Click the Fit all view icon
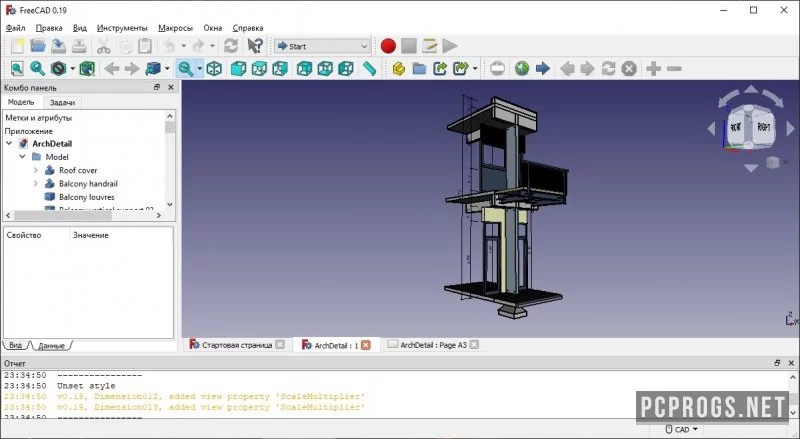Image resolution: width=800 pixels, height=439 pixels. click(x=17, y=68)
